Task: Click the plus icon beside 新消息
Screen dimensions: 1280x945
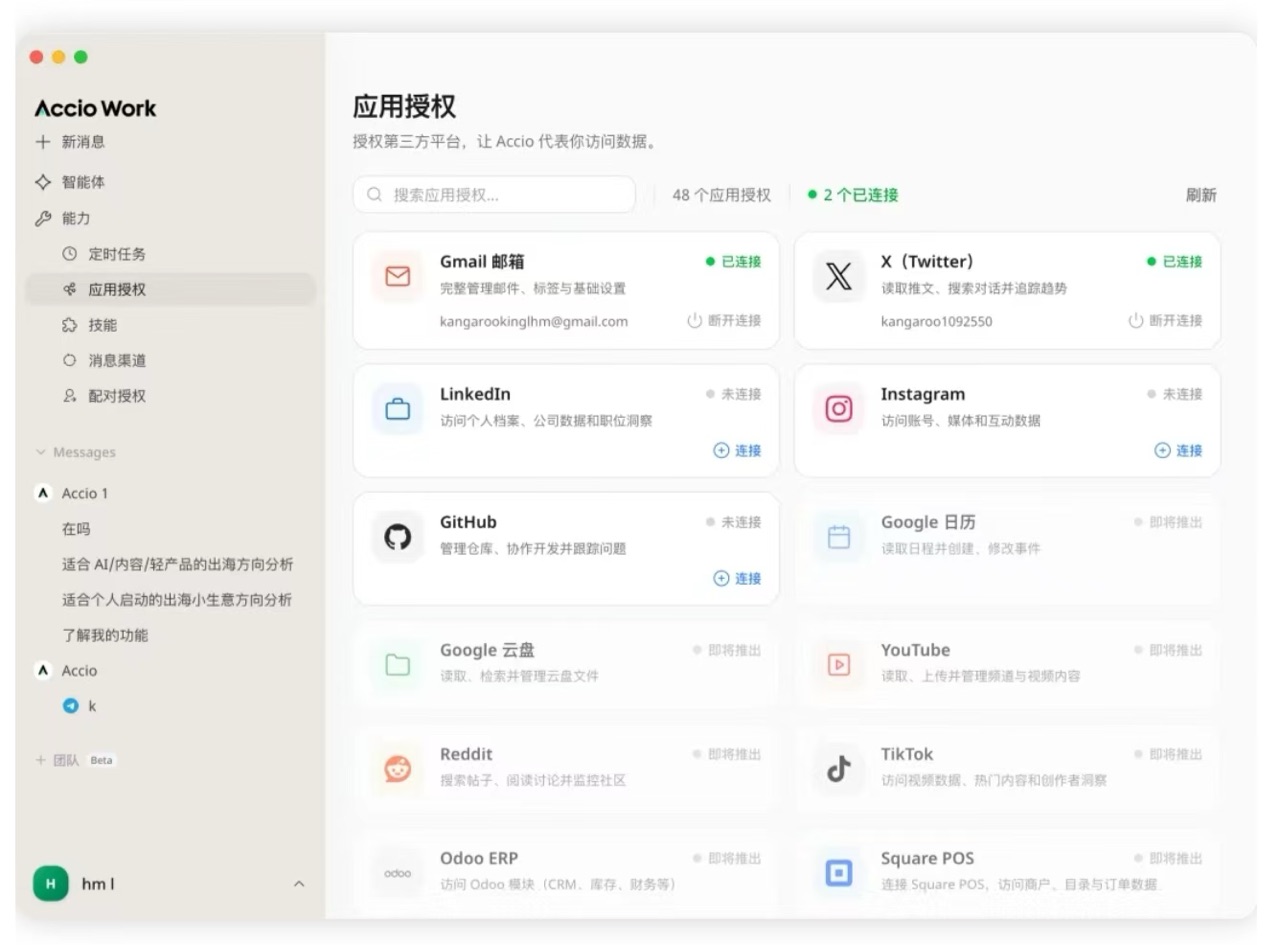Action: 43,142
